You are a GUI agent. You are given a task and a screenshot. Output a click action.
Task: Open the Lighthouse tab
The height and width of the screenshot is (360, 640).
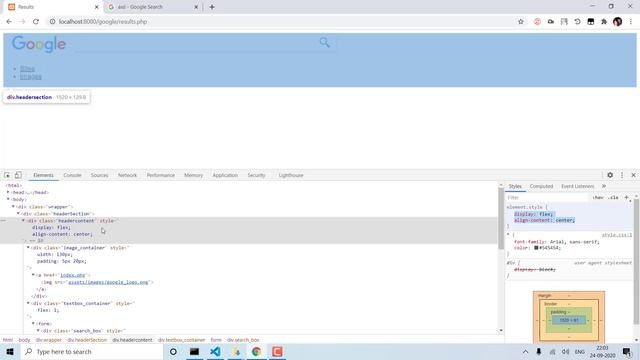point(291,175)
